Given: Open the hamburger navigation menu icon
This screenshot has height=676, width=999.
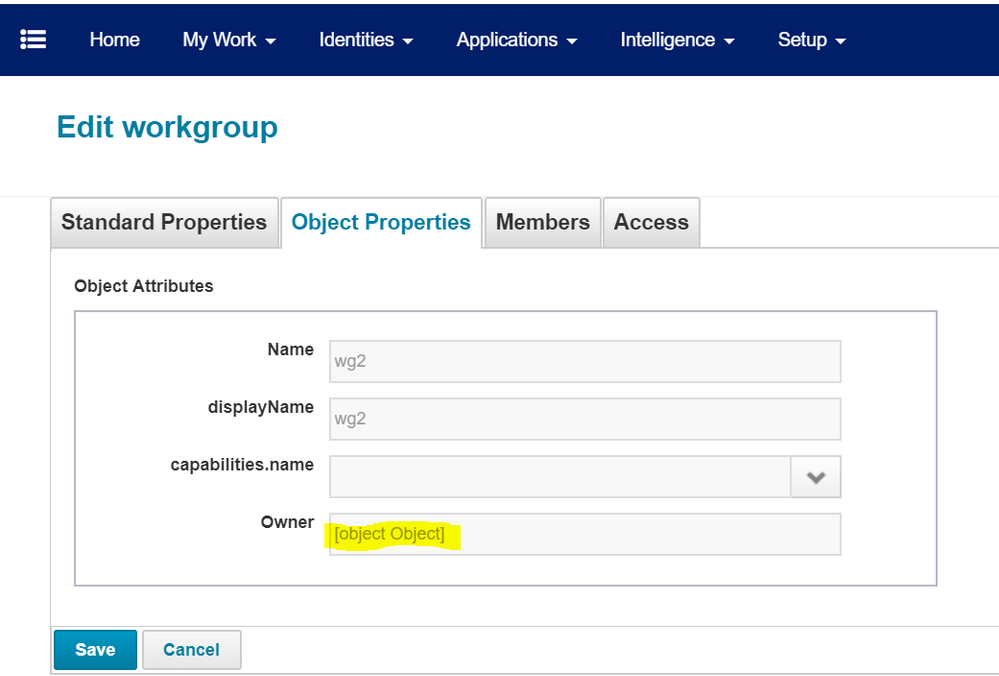Looking at the screenshot, I should [x=33, y=39].
